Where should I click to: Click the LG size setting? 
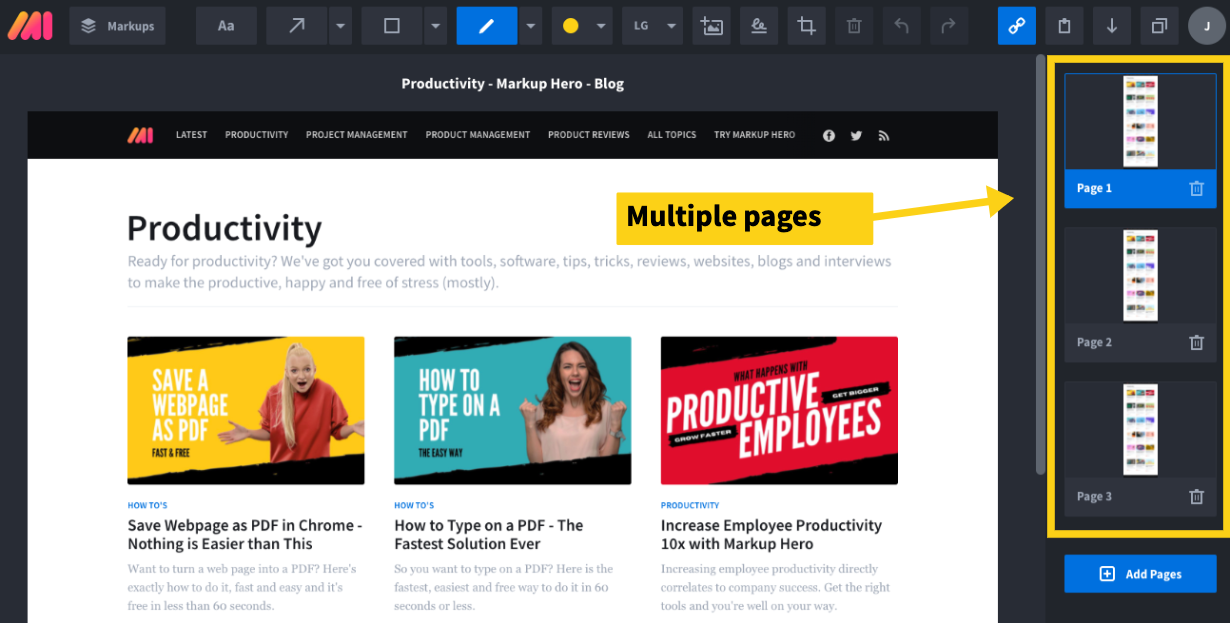click(x=641, y=26)
